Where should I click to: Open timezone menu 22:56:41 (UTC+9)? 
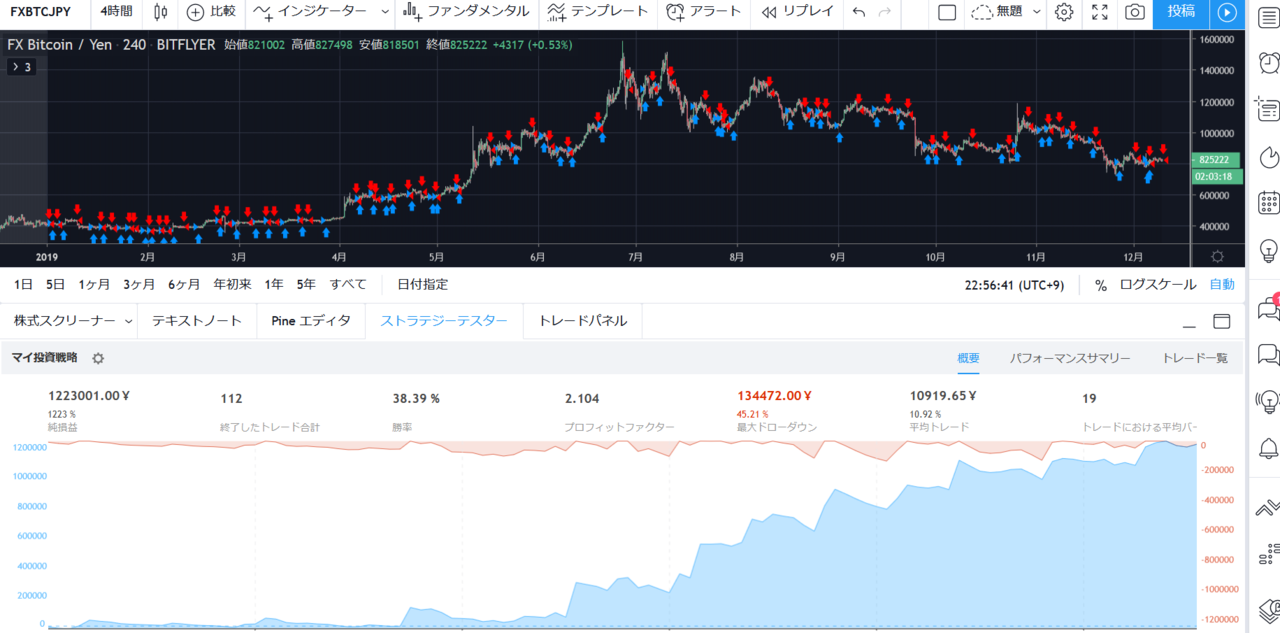tap(1014, 285)
